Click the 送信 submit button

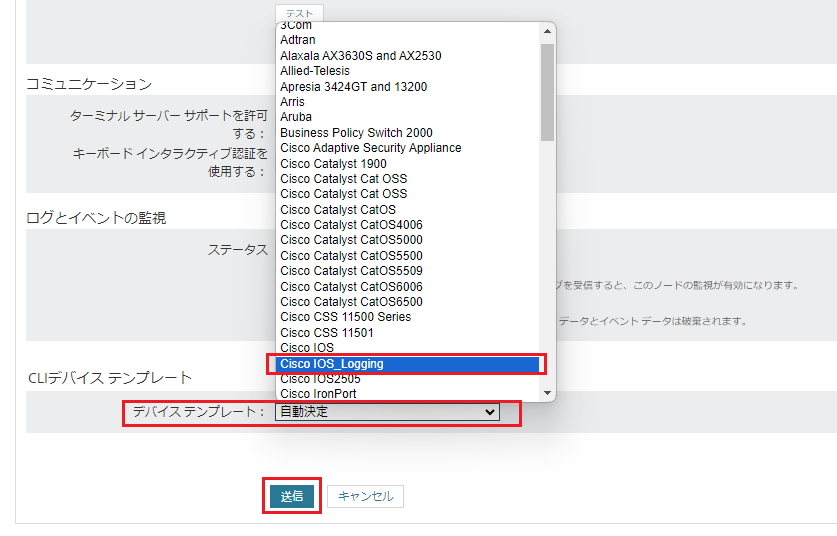pyautogui.click(x=292, y=496)
